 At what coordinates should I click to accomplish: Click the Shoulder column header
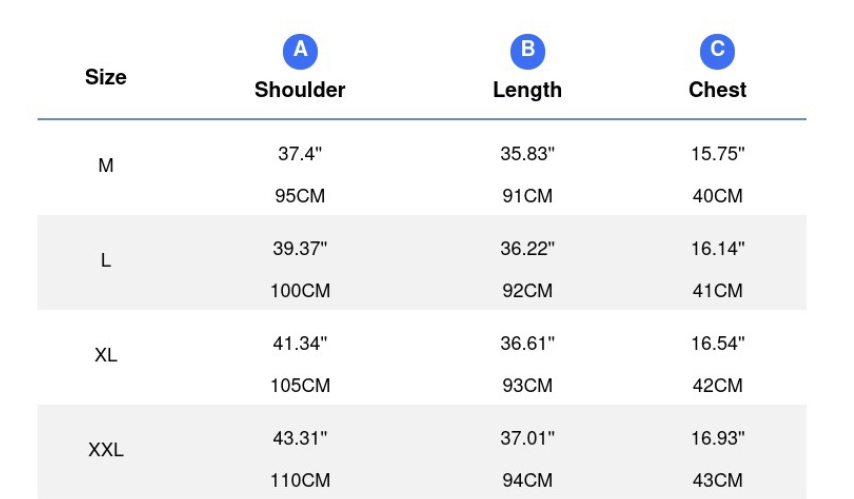tap(300, 90)
